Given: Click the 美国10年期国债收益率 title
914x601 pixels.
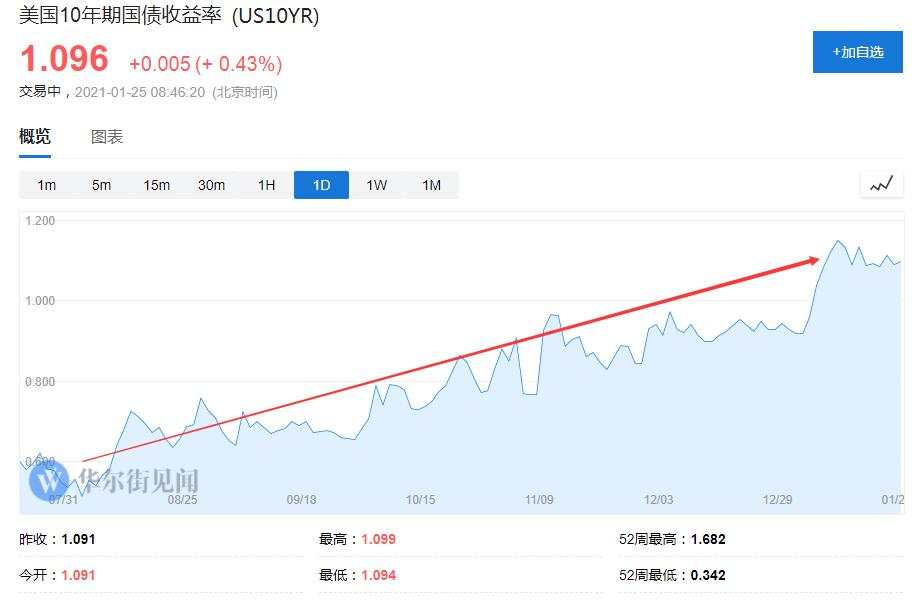Looking at the screenshot, I should coord(120,15).
